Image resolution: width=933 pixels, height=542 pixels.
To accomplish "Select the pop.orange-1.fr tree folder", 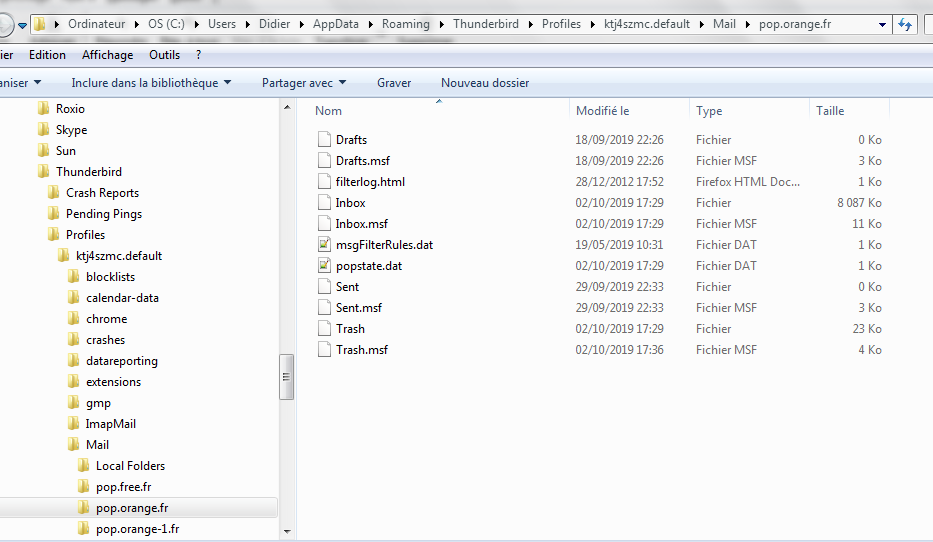I will point(137,529).
